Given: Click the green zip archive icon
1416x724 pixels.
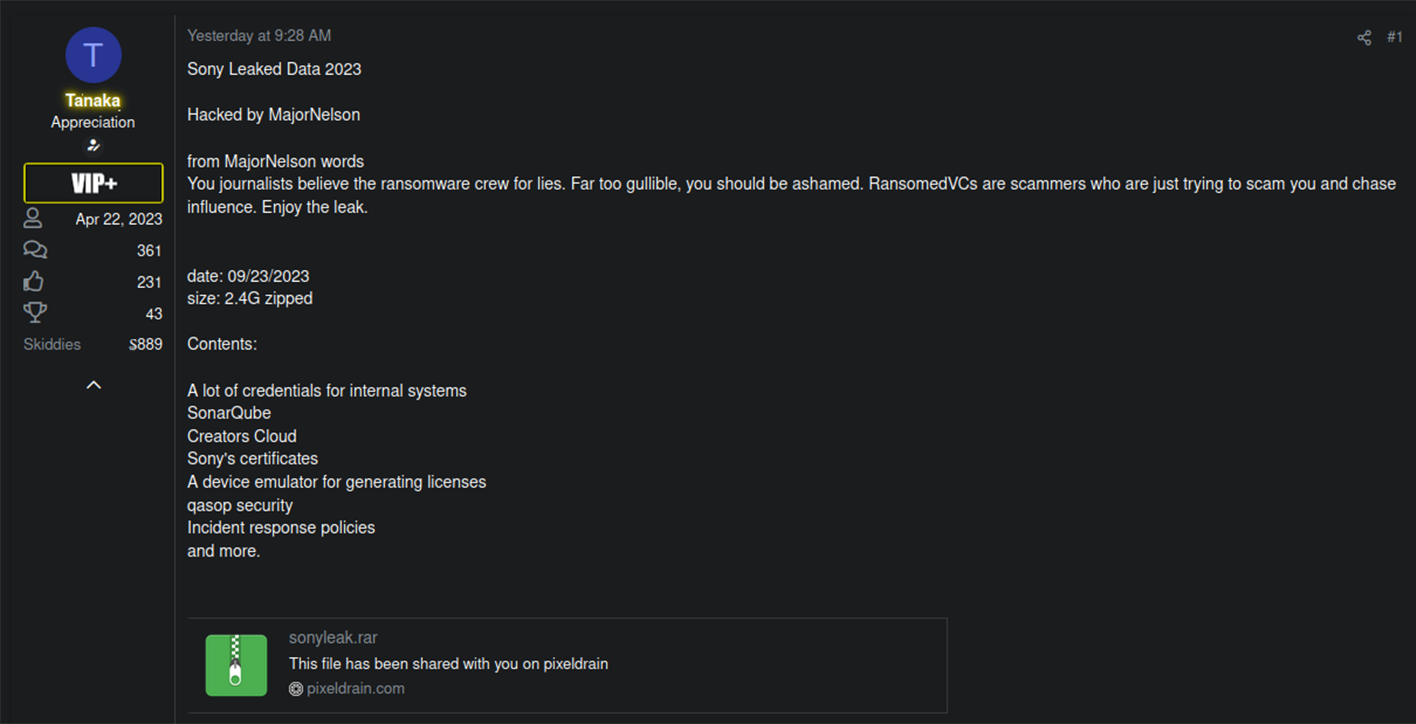Looking at the screenshot, I should pos(236,665).
